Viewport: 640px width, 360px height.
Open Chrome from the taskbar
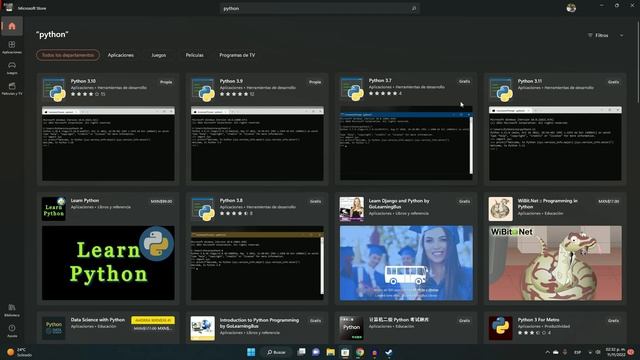click(x=360, y=352)
